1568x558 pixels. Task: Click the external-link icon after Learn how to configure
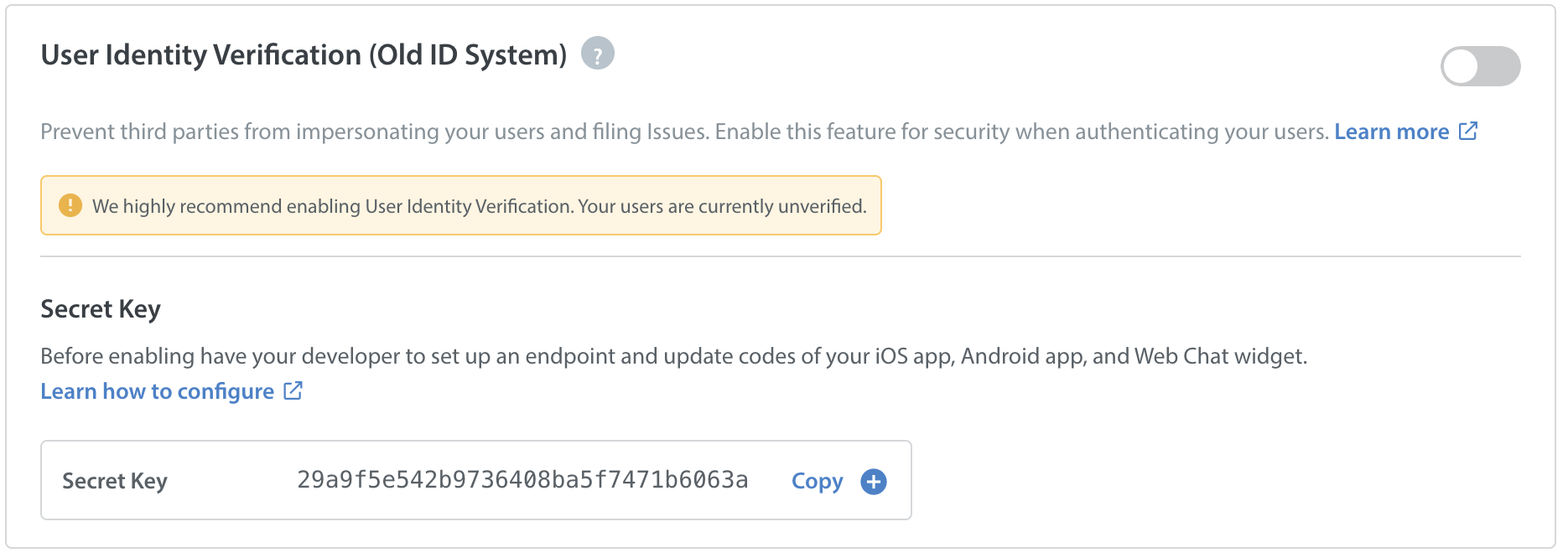click(293, 390)
